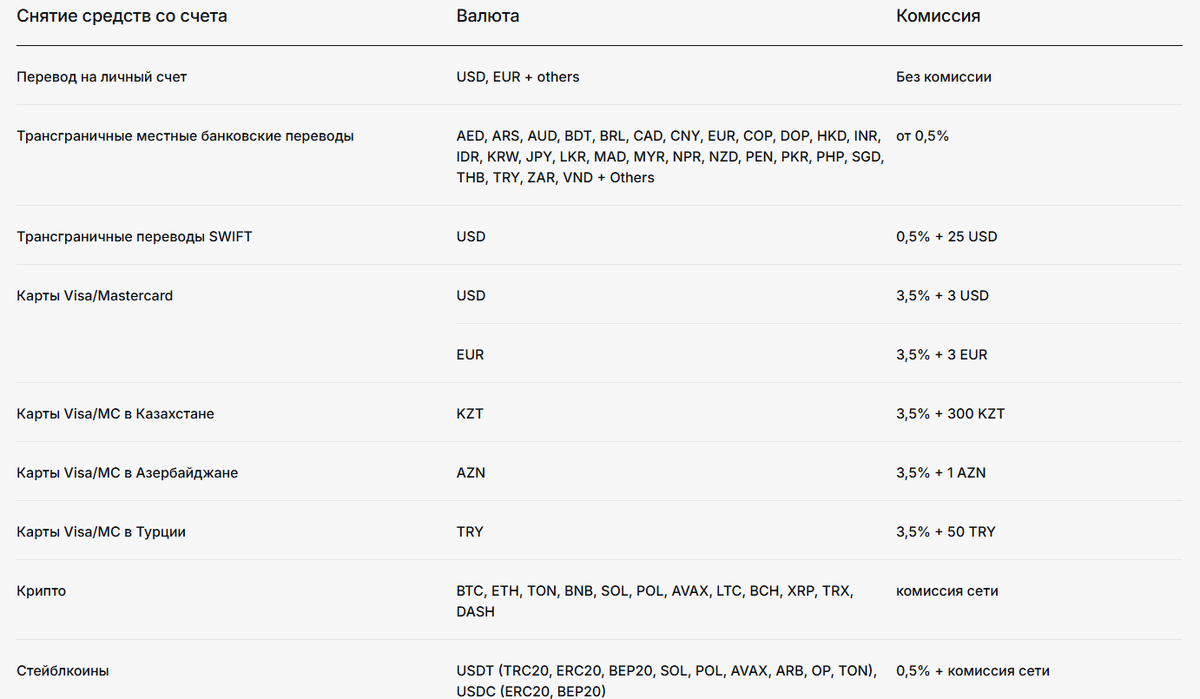
Task: Click the '3,5% + 3 EUR' fee
Action: tap(942, 355)
